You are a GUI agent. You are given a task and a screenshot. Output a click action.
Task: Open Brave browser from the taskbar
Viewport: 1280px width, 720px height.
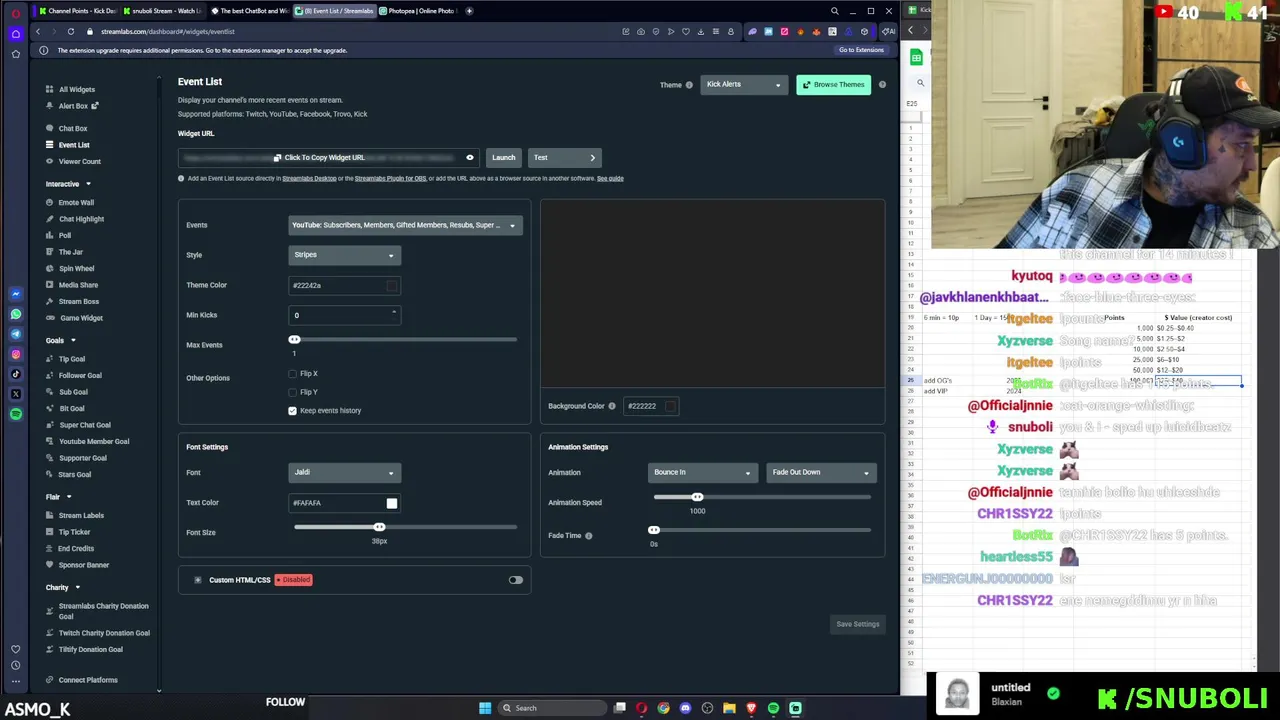(751, 708)
